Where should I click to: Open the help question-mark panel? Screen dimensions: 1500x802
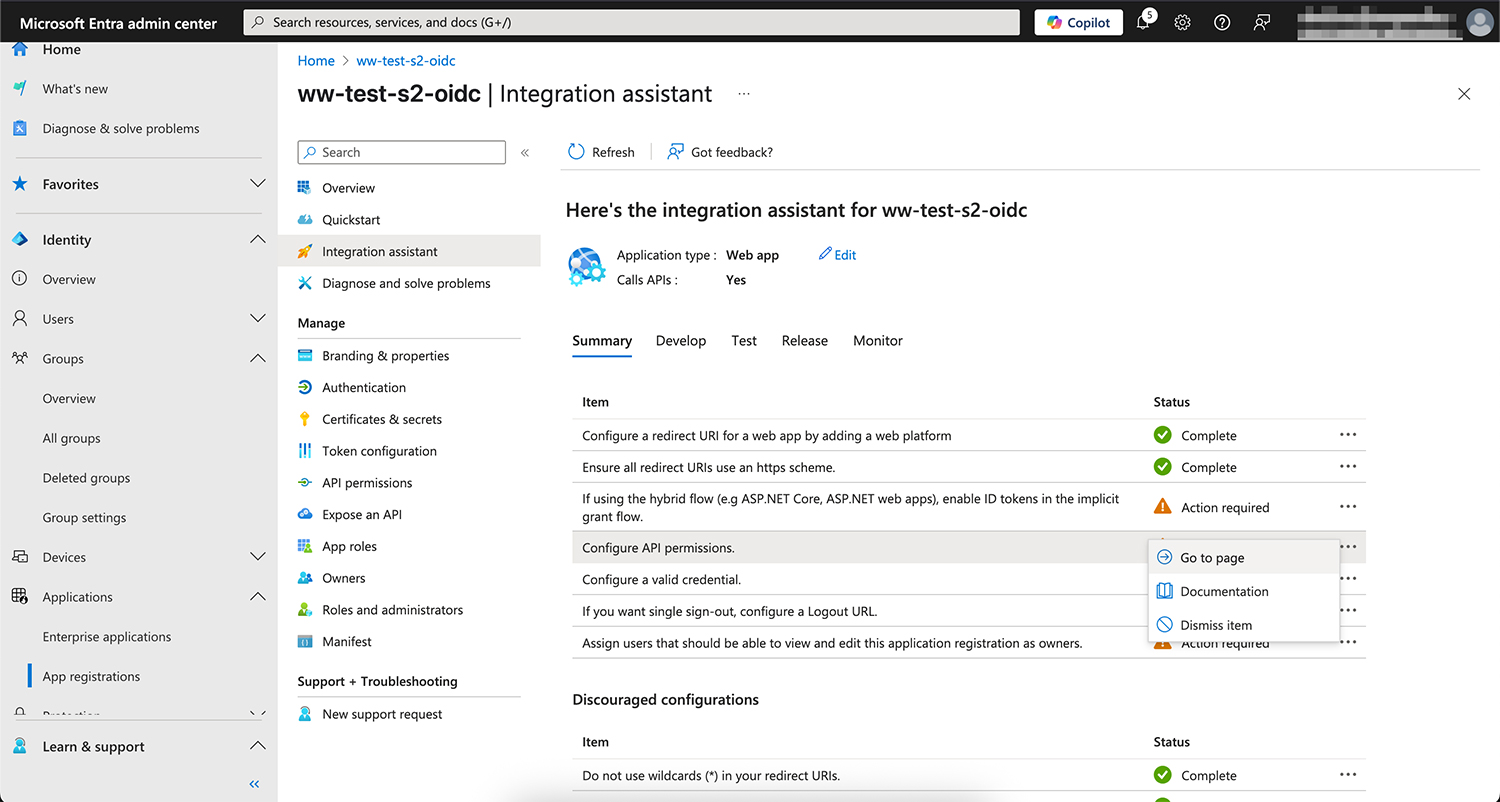point(1221,21)
